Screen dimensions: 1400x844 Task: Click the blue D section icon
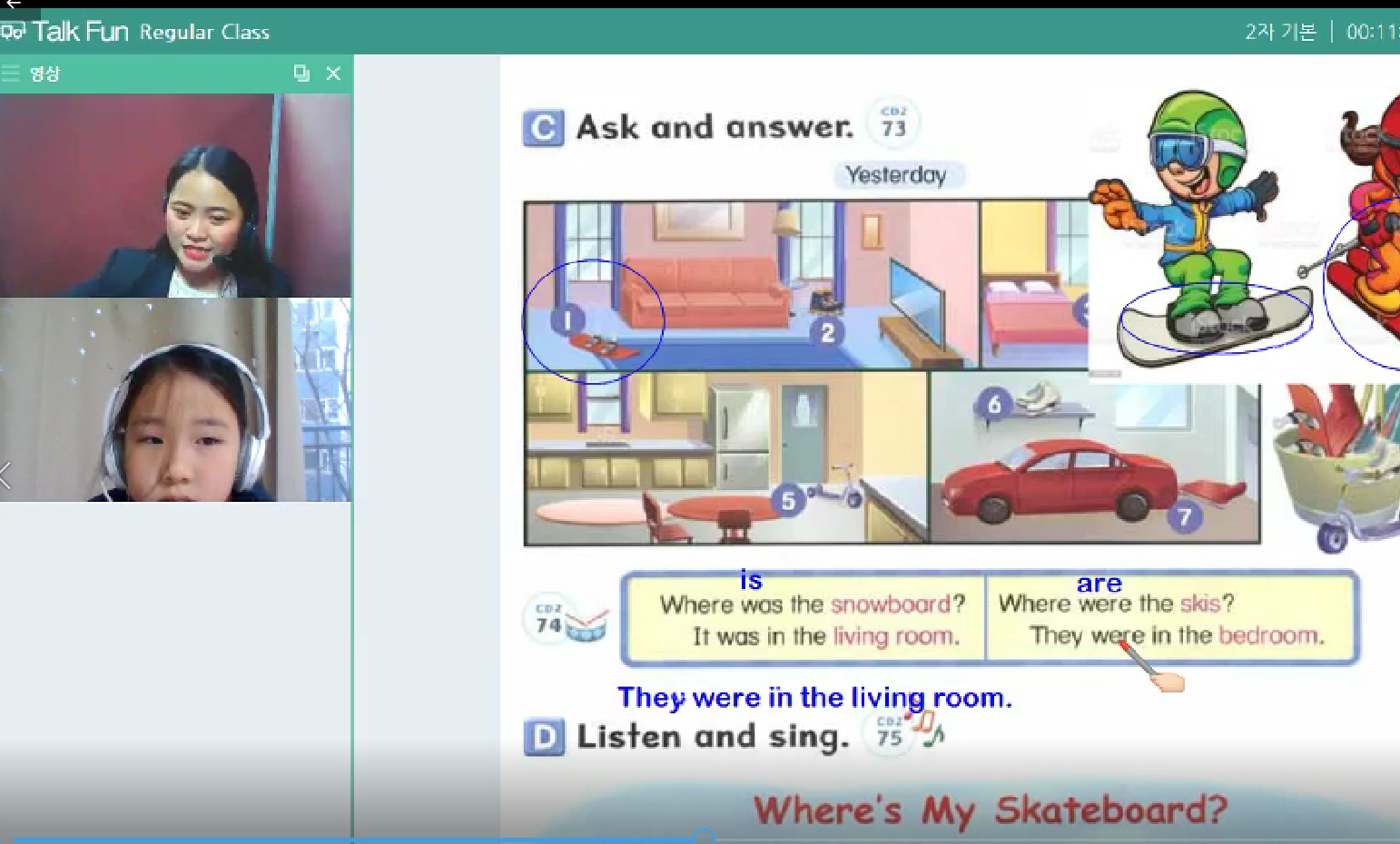click(543, 737)
